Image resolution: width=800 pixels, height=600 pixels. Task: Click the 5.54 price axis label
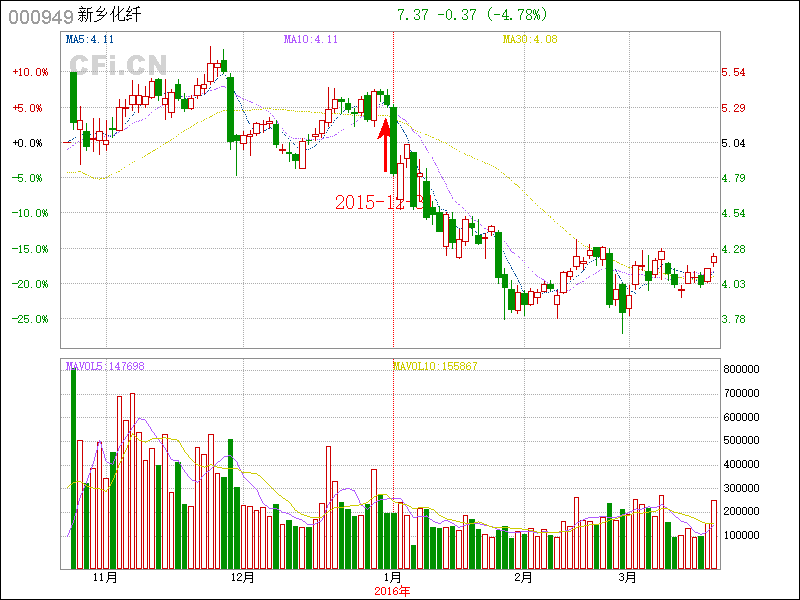pyautogui.click(x=733, y=73)
